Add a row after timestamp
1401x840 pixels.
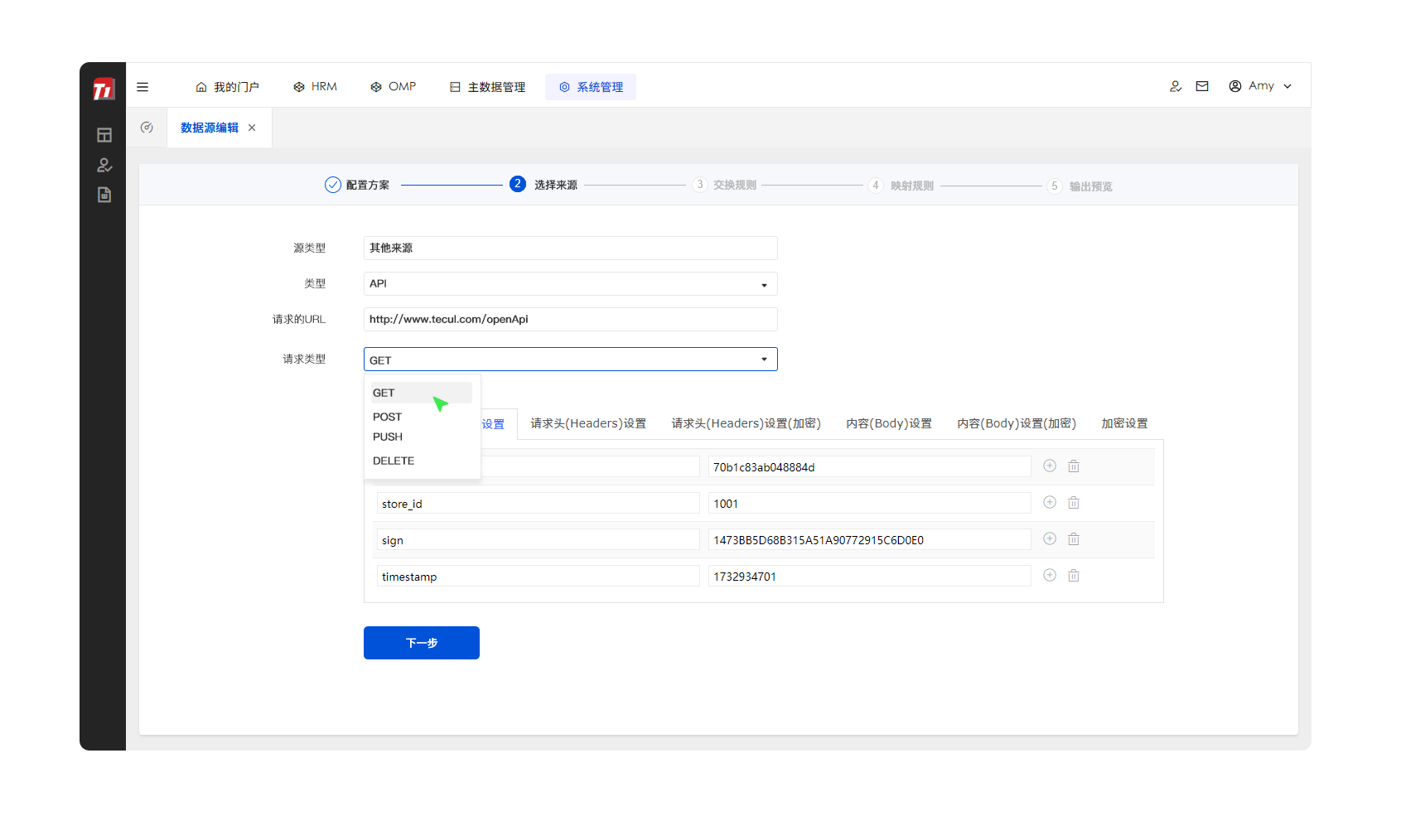[x=1050, y=575]
